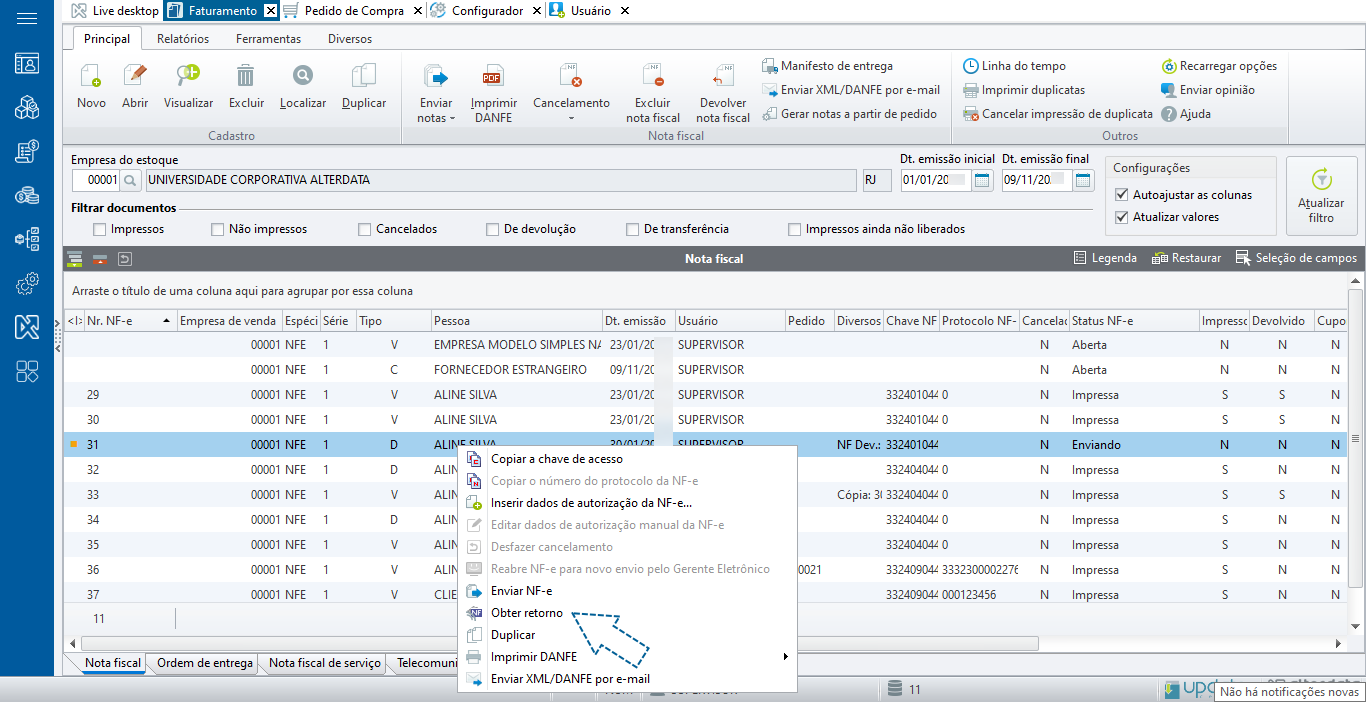Click the Legenda button
This screenshot has height=702, width=1366.
click(x=1105, y=258)
